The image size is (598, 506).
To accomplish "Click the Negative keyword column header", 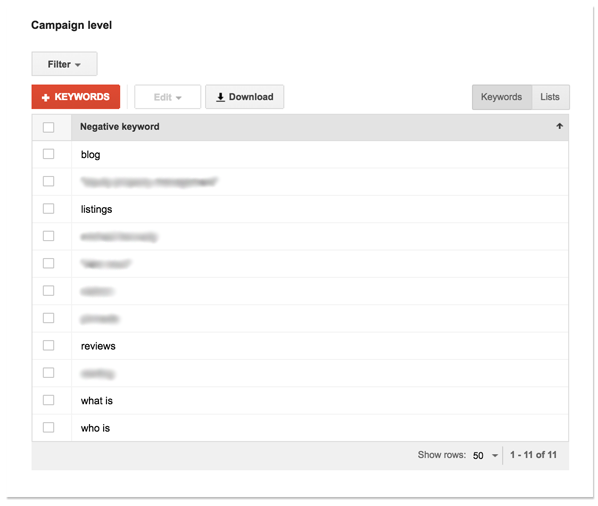I will click(120, 127).
